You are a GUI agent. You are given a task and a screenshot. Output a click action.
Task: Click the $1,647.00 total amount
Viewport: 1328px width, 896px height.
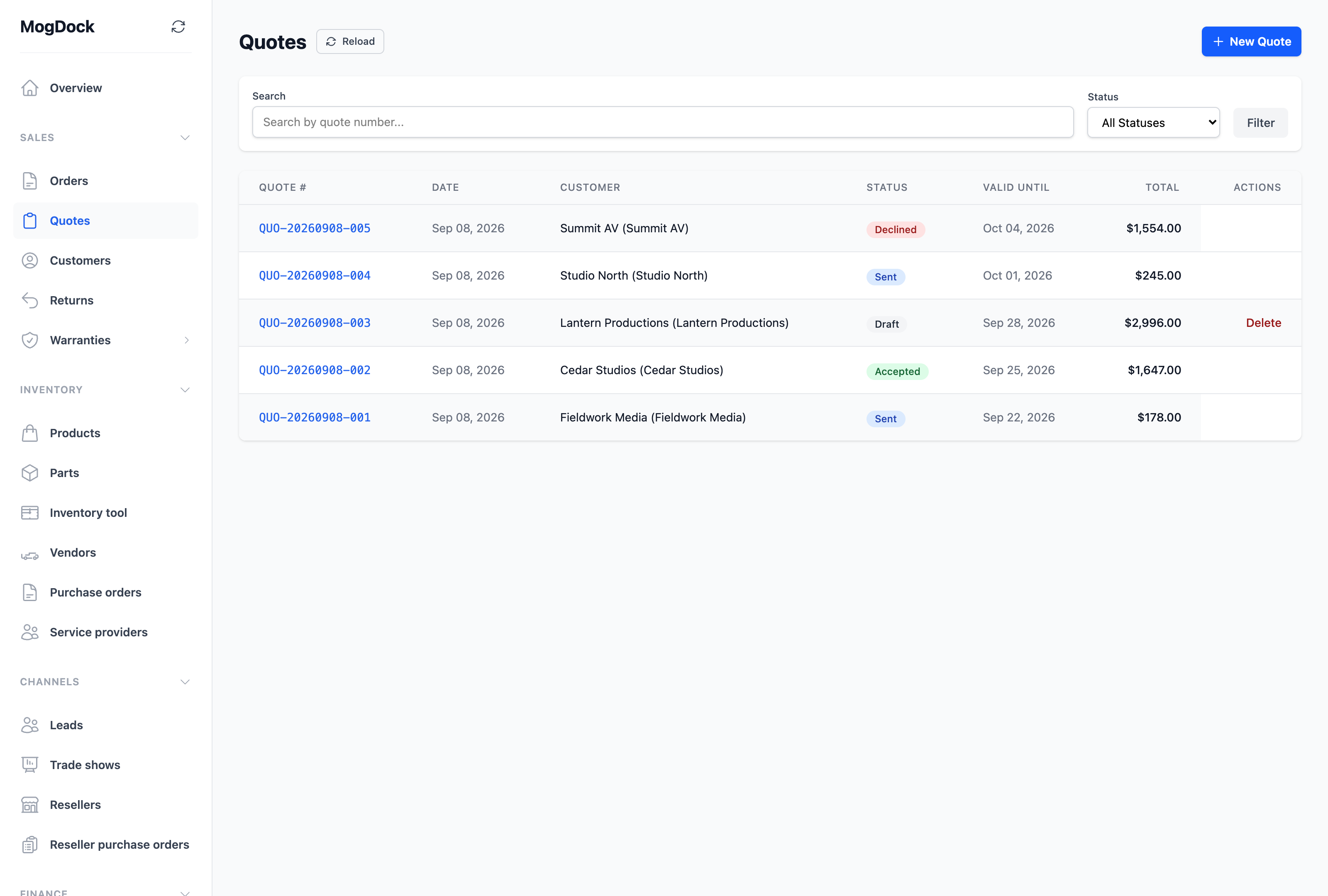point(1154,370)
